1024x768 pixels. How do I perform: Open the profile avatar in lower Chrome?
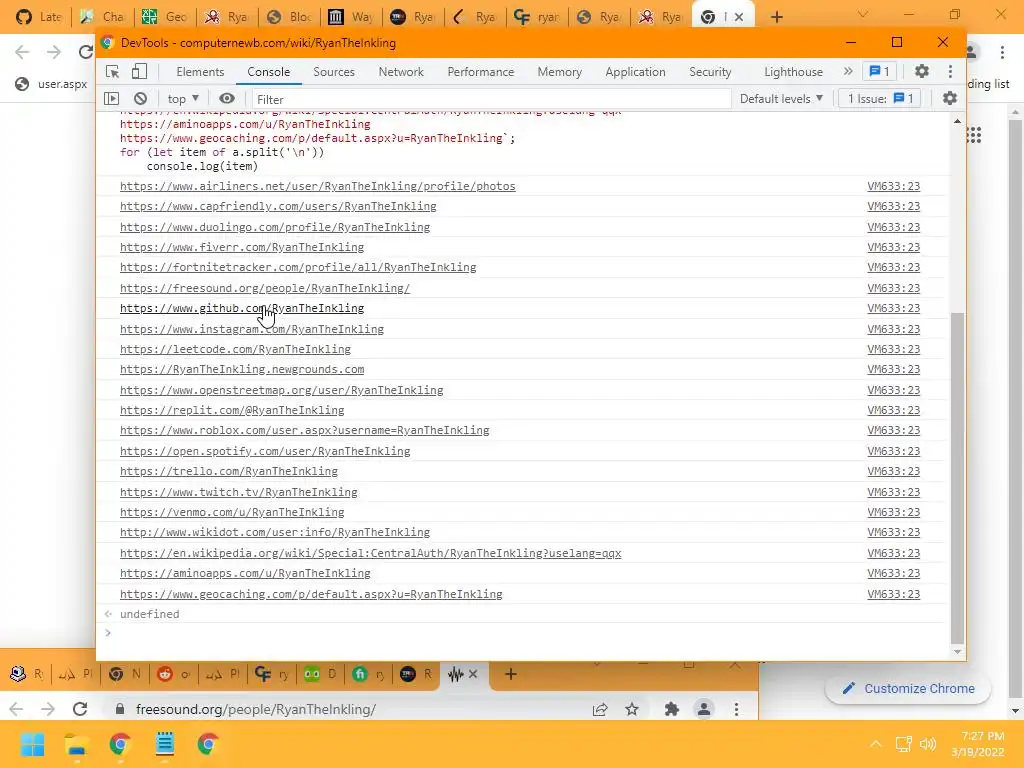coord(704,709)
